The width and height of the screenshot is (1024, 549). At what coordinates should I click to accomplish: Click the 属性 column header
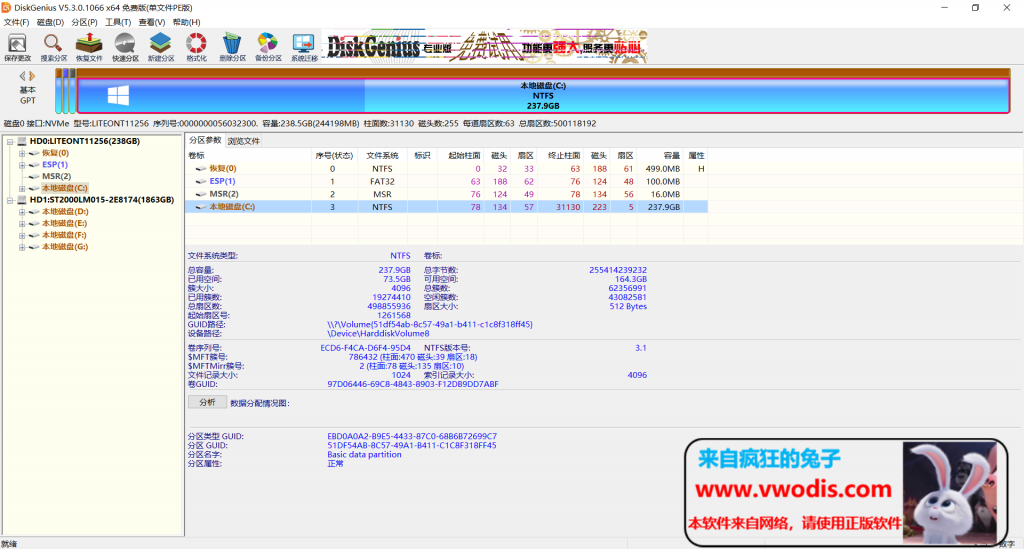(696, 155)
